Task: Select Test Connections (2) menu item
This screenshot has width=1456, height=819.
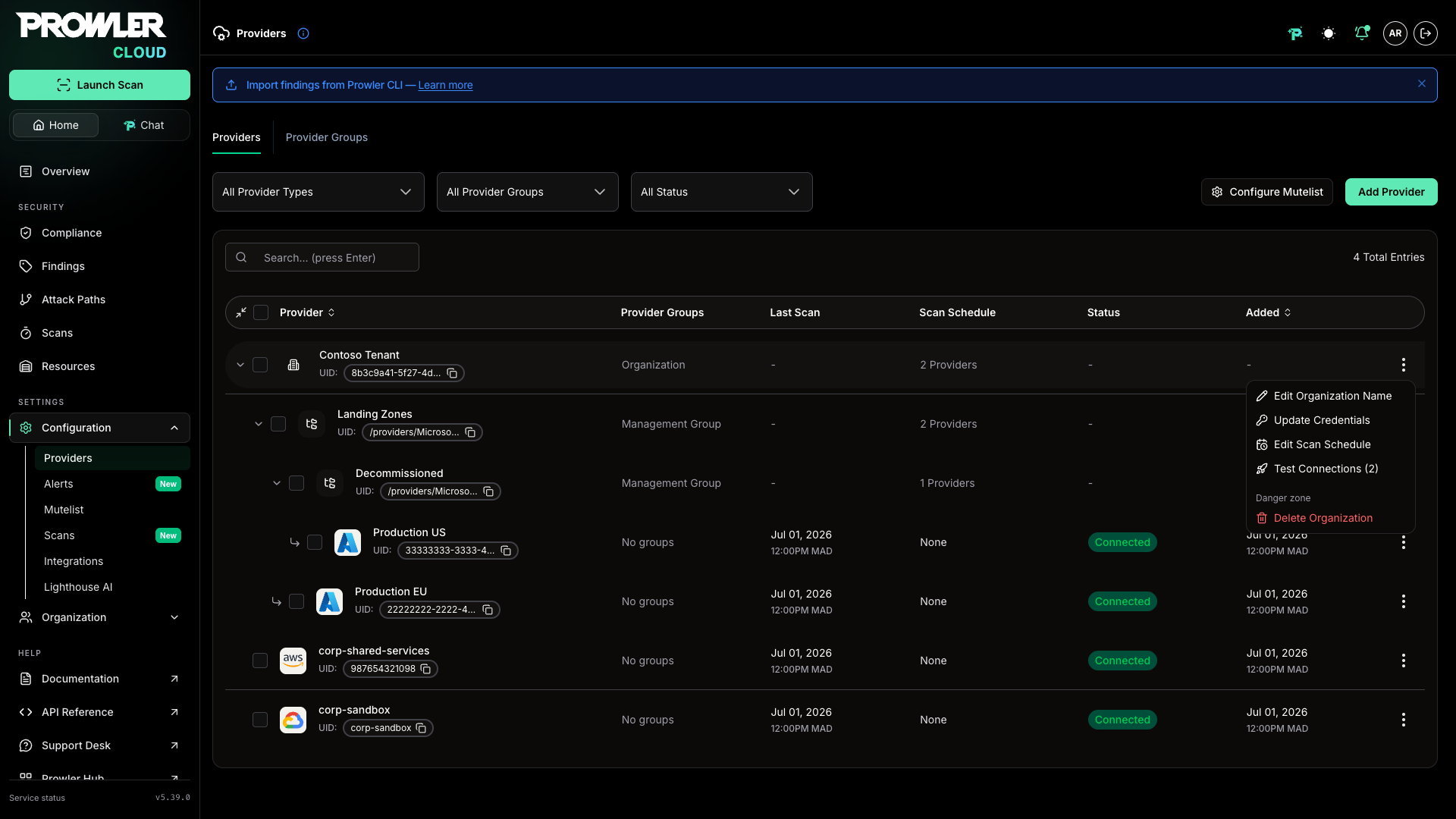Action: 1331,469
